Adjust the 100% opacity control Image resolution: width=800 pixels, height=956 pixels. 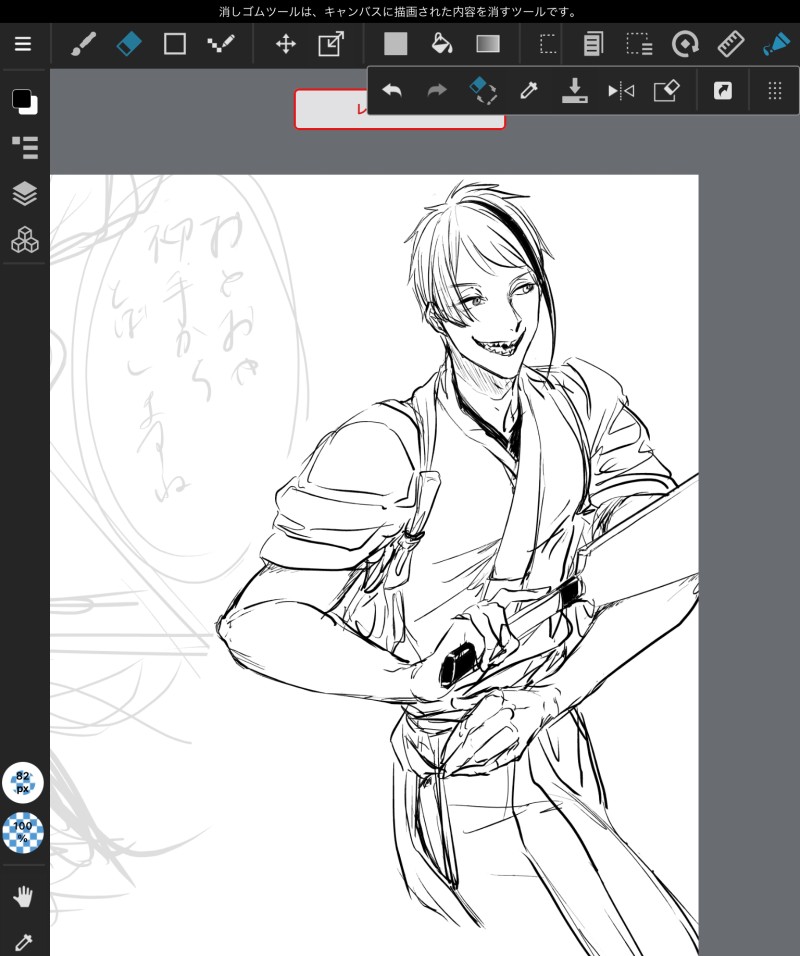[x=23, y=832]
